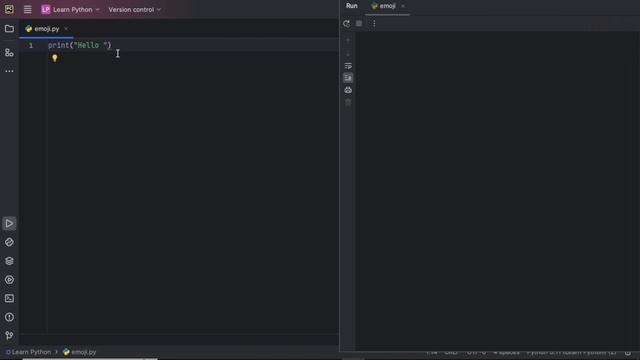Viewport: 640px width, 360px height.
Task: Click the yellow light bulb quick-fix icon
Action: pos(55,58)
